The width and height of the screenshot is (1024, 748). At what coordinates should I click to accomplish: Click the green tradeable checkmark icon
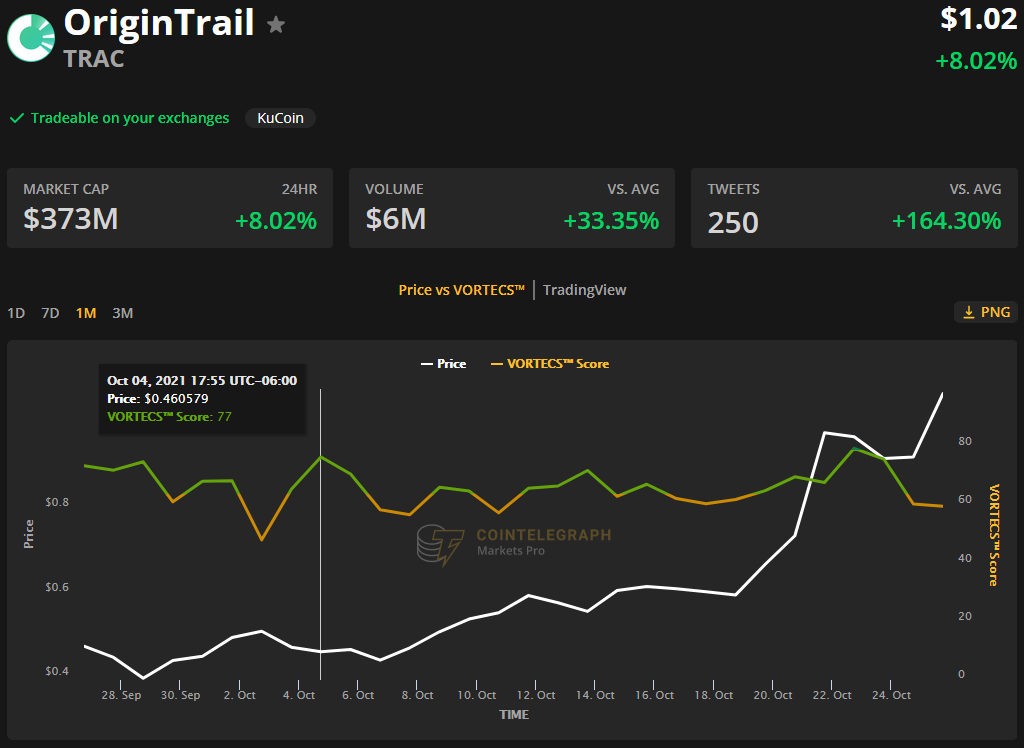pyautogui.click(x=17, y=118)
